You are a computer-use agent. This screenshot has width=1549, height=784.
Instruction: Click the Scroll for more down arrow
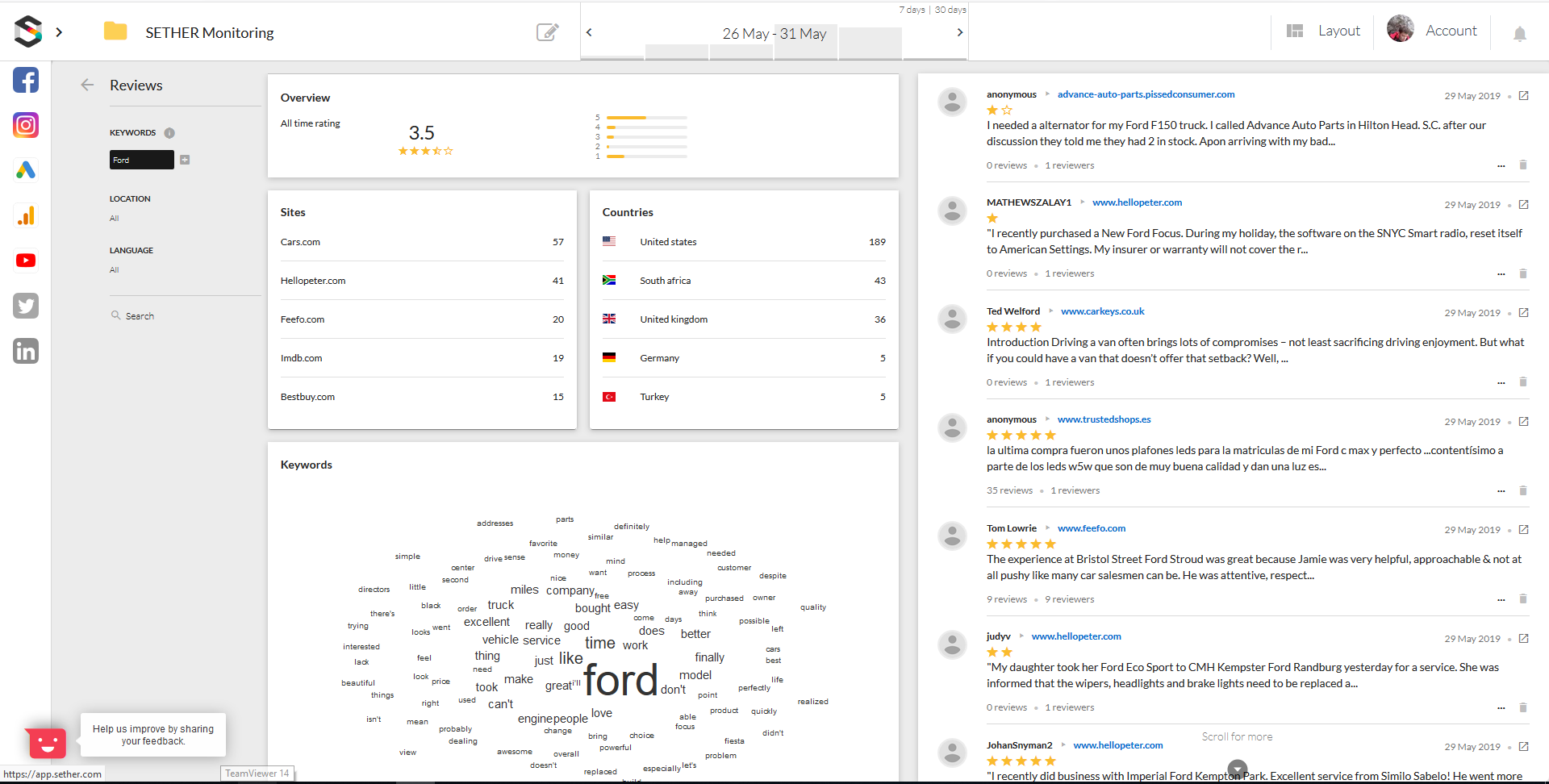(1238, 769)
